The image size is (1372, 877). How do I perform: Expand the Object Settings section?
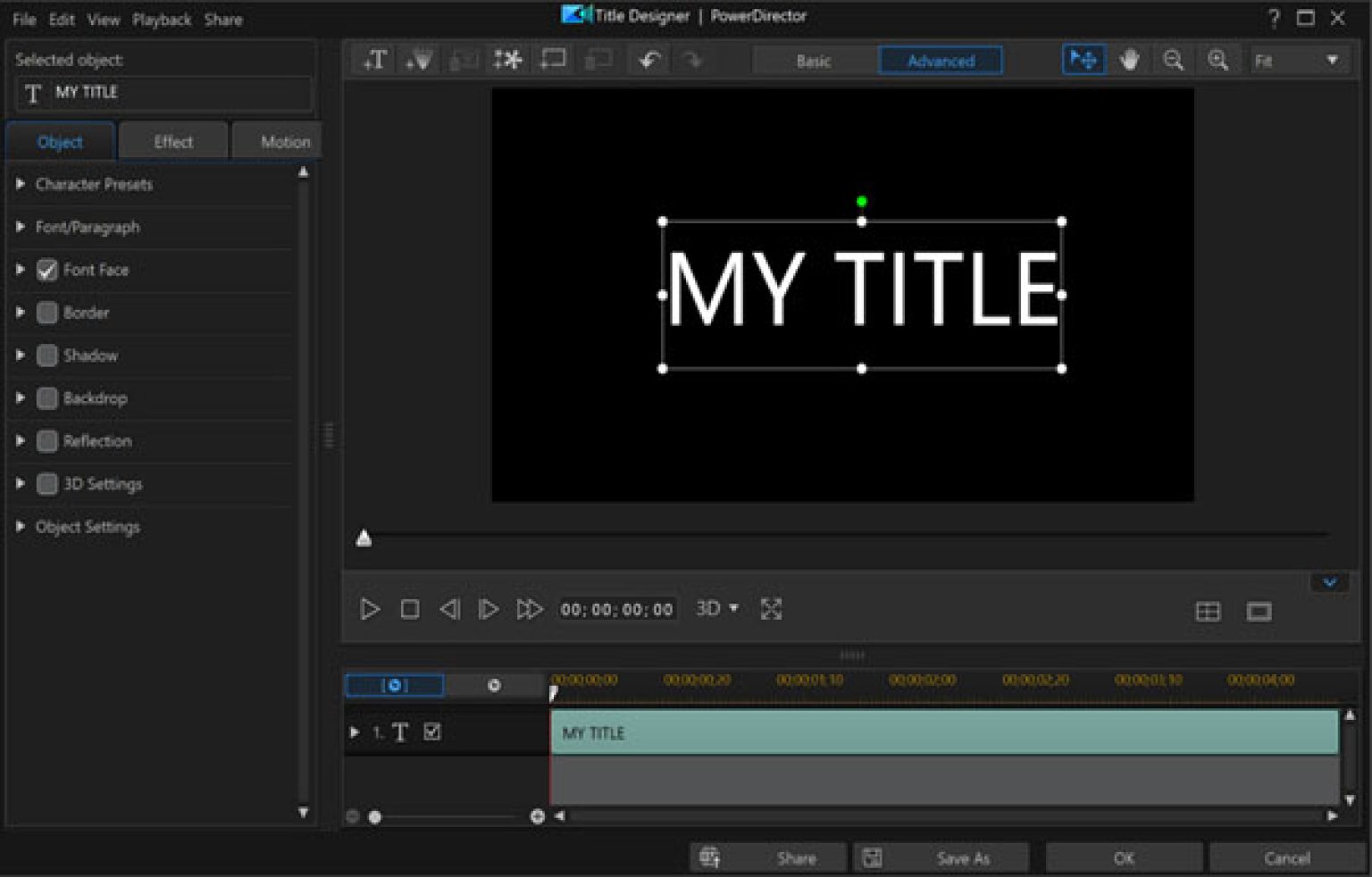21,527
